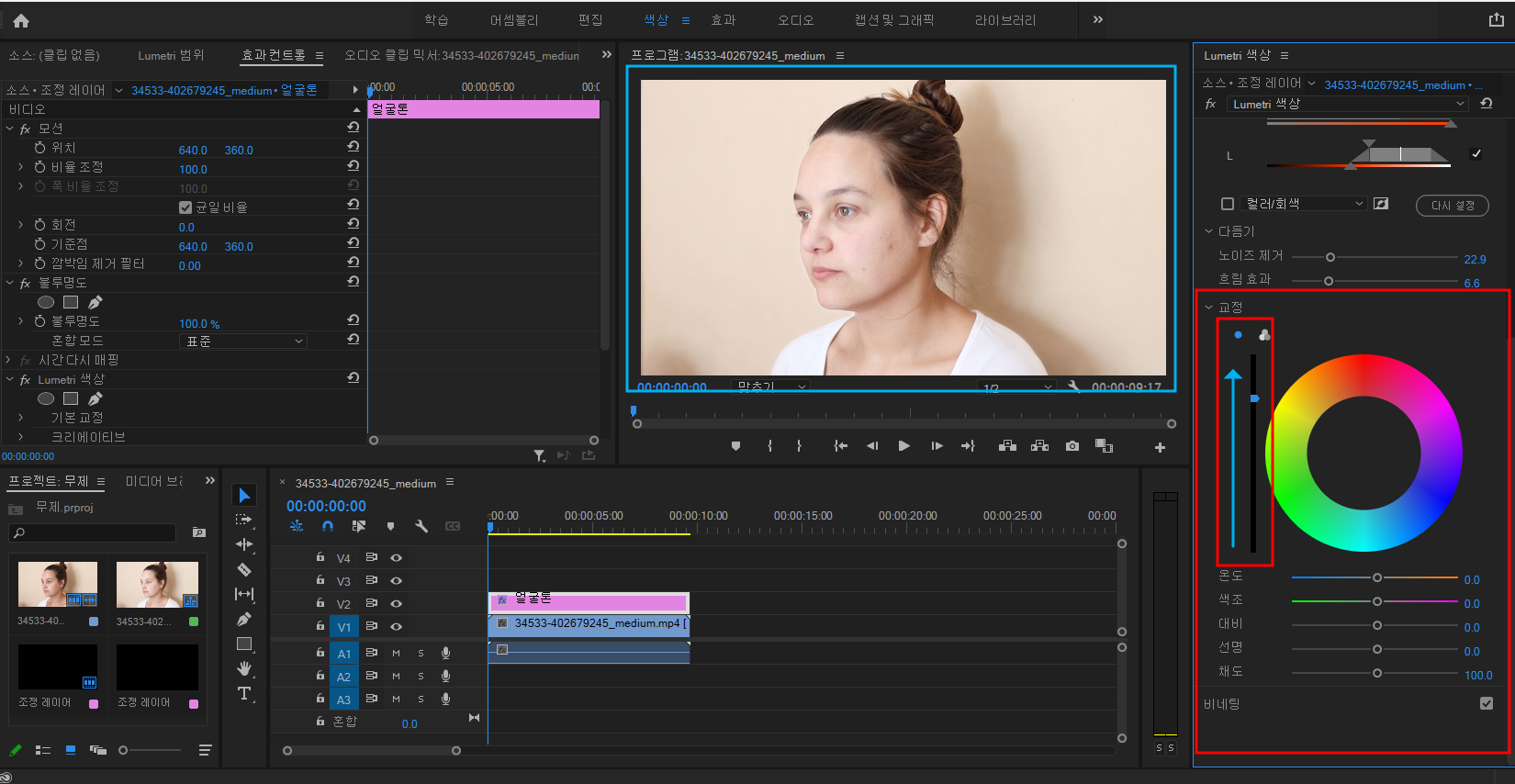Select the Track Select Forward tool
The width and height of the screenshot is (1515, 784).
244,520
